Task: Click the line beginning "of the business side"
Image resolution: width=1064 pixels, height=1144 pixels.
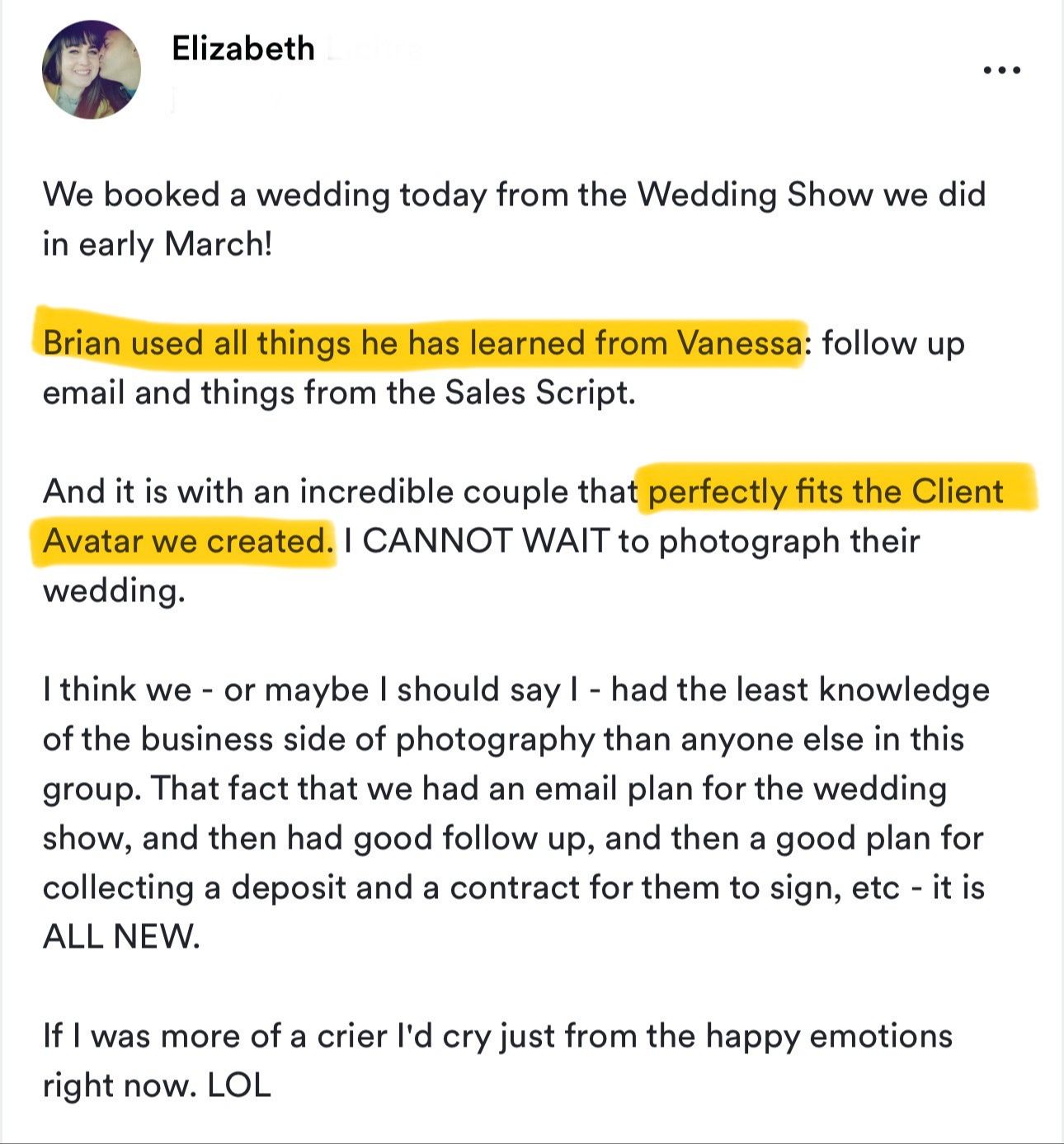Action: (503, 739)
